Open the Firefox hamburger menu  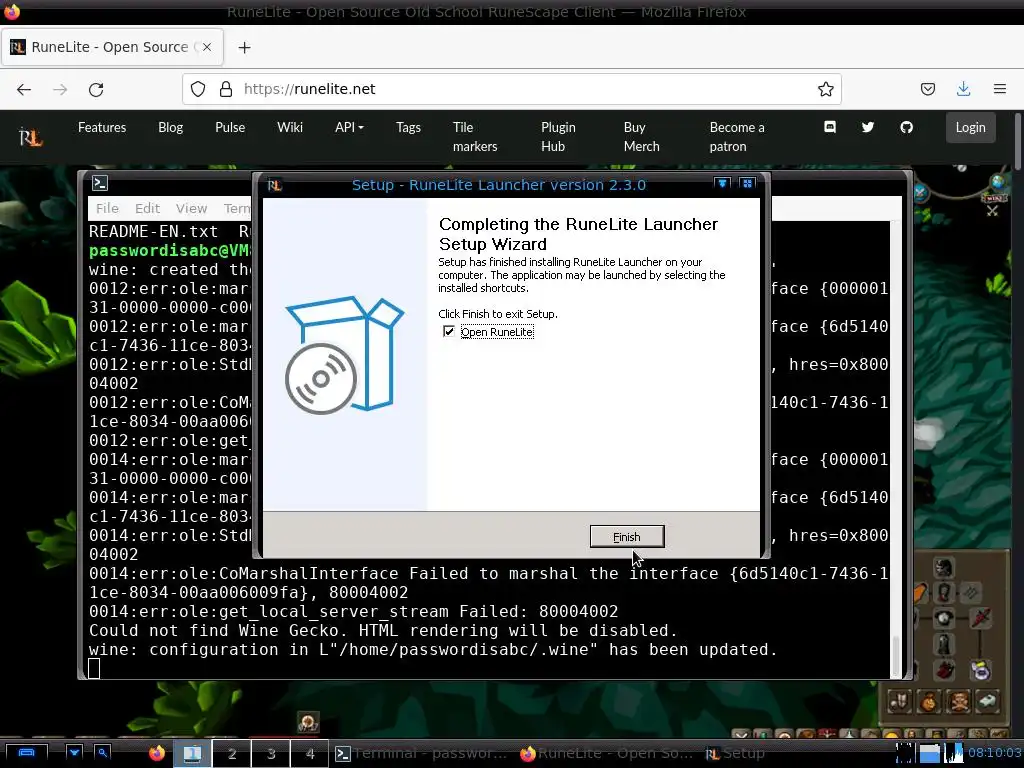[1000, 89]
